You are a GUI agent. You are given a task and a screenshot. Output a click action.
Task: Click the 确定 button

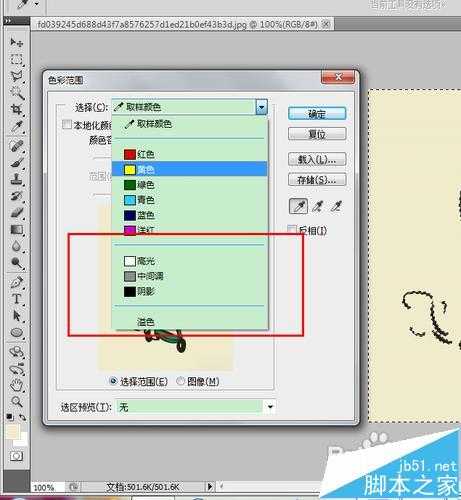[317, 114]
